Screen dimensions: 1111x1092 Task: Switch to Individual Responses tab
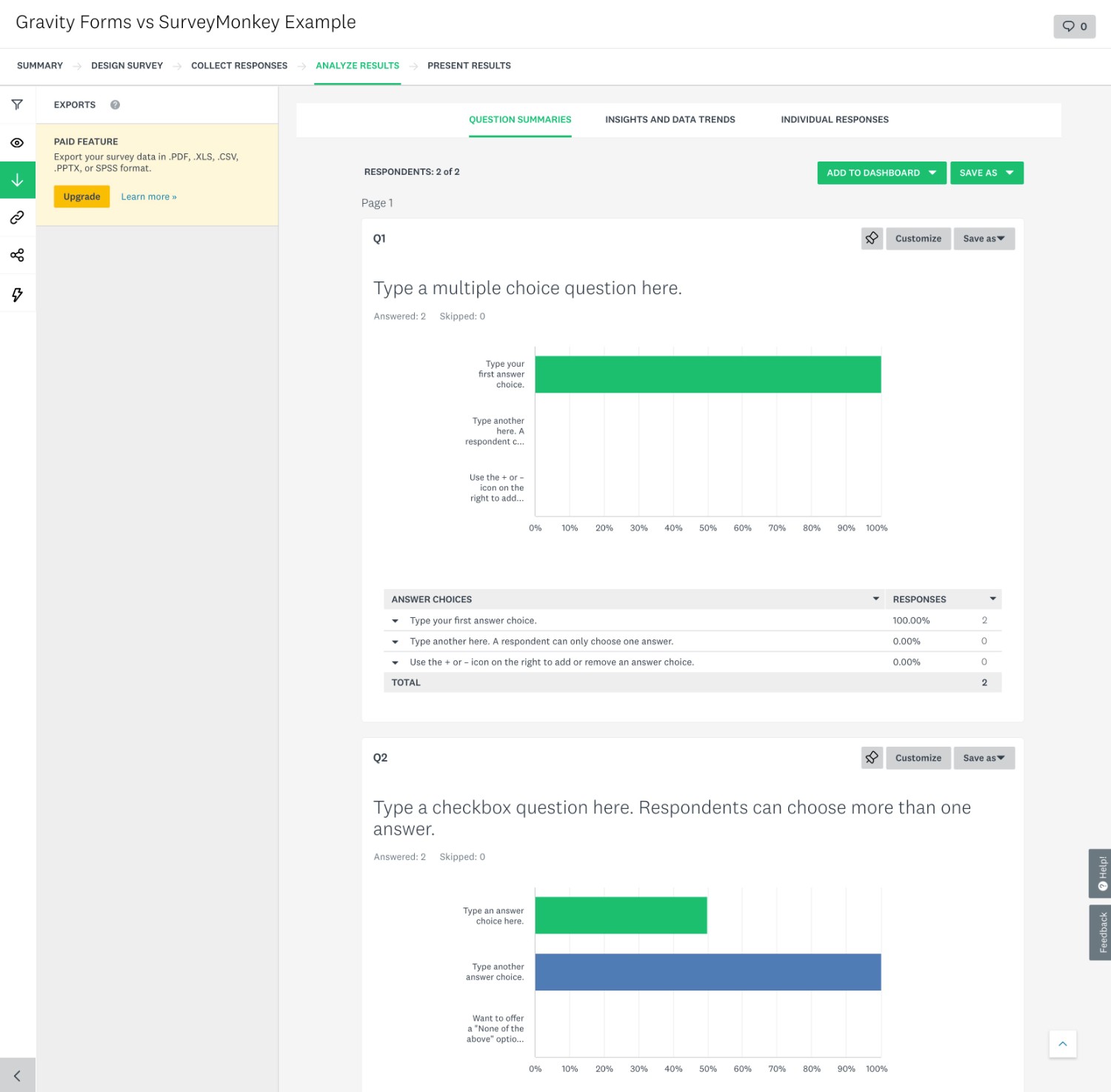tap(834, 119)
